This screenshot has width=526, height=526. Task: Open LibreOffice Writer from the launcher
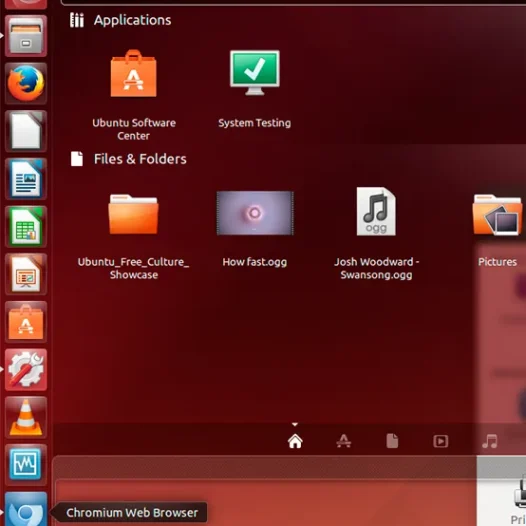click(26, 178)
